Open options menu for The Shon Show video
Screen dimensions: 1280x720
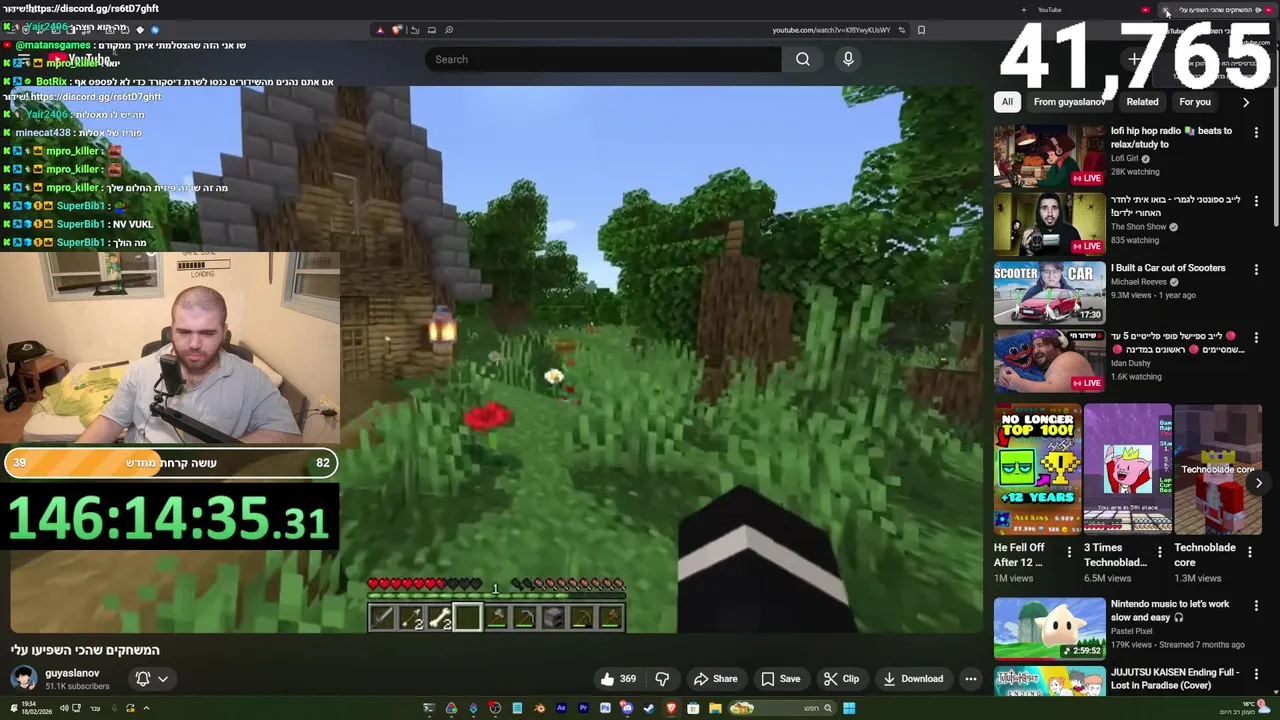point(1257,201)
